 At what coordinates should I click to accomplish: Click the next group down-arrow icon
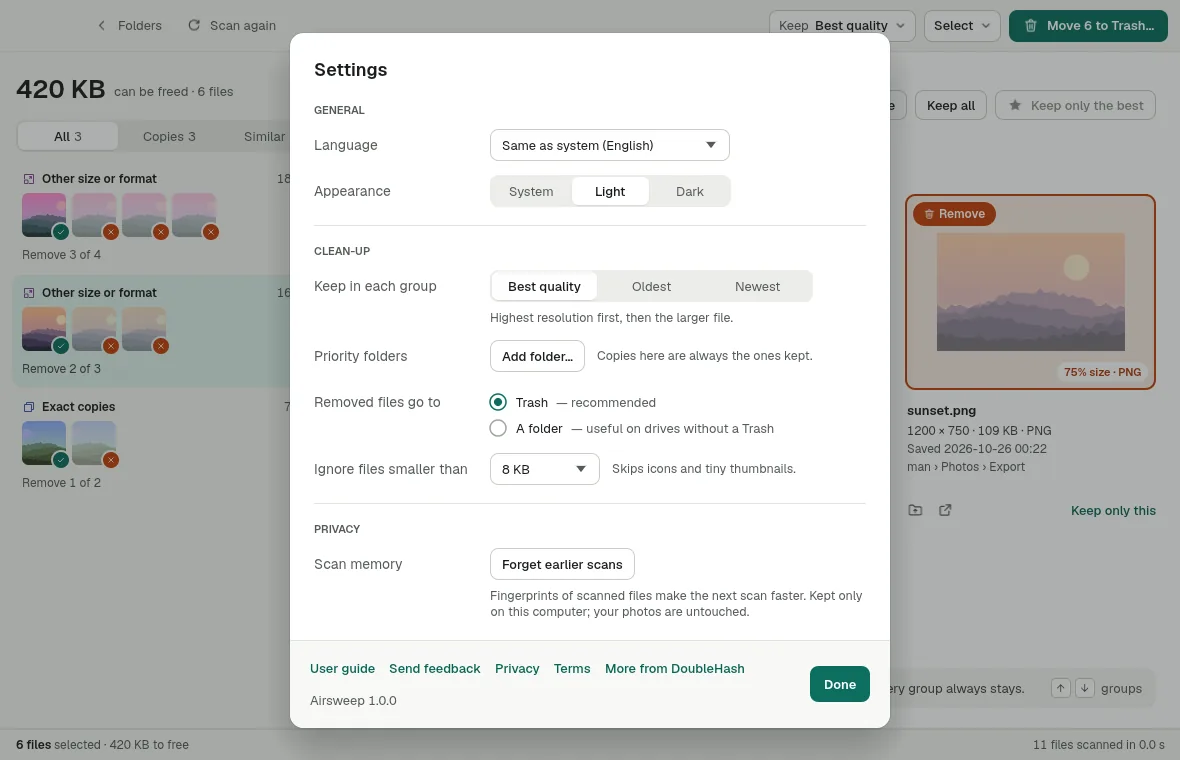1084,688
